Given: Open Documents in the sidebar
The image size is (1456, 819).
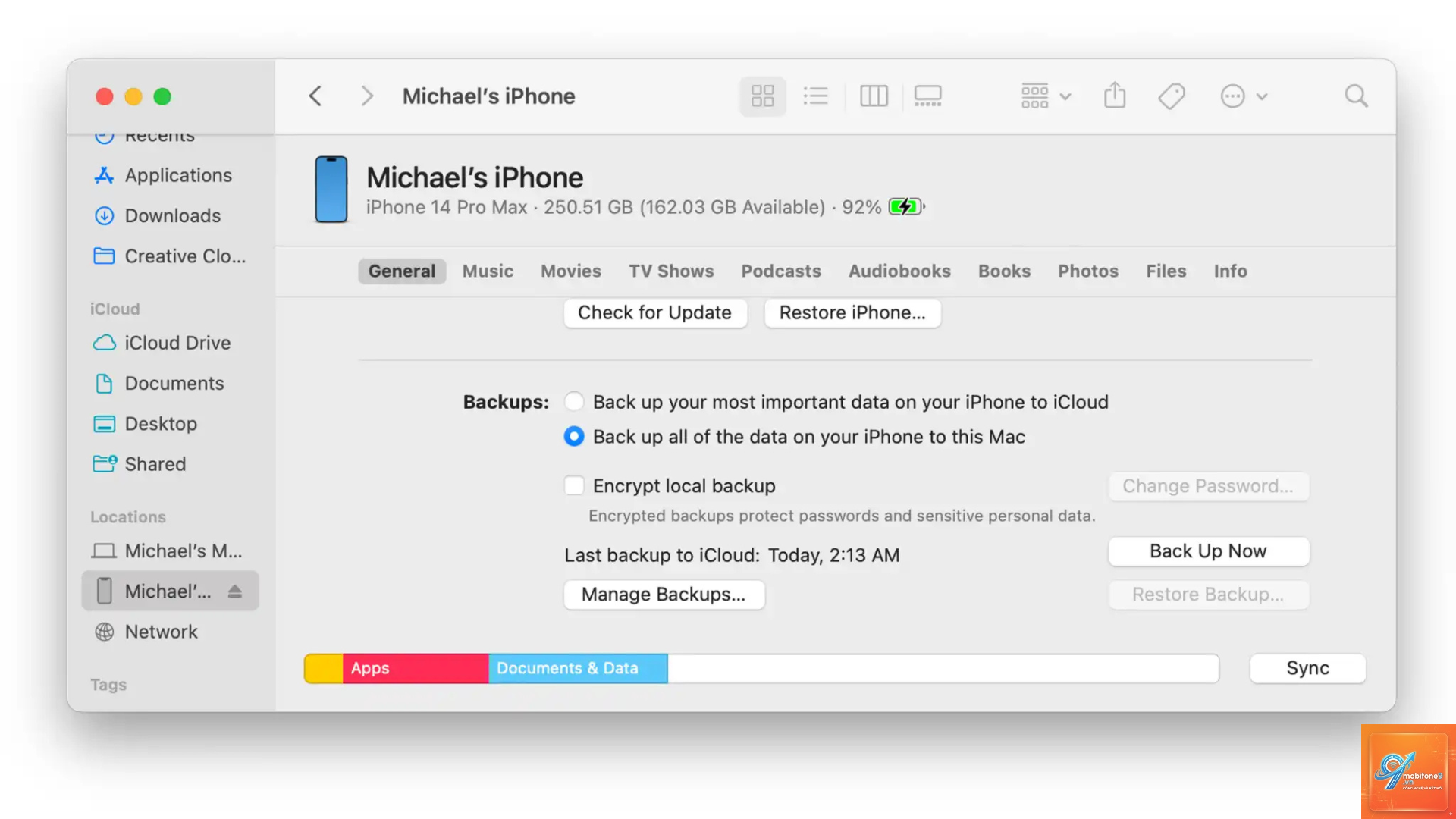Looking at the screenshot, I should pos(170,383).
